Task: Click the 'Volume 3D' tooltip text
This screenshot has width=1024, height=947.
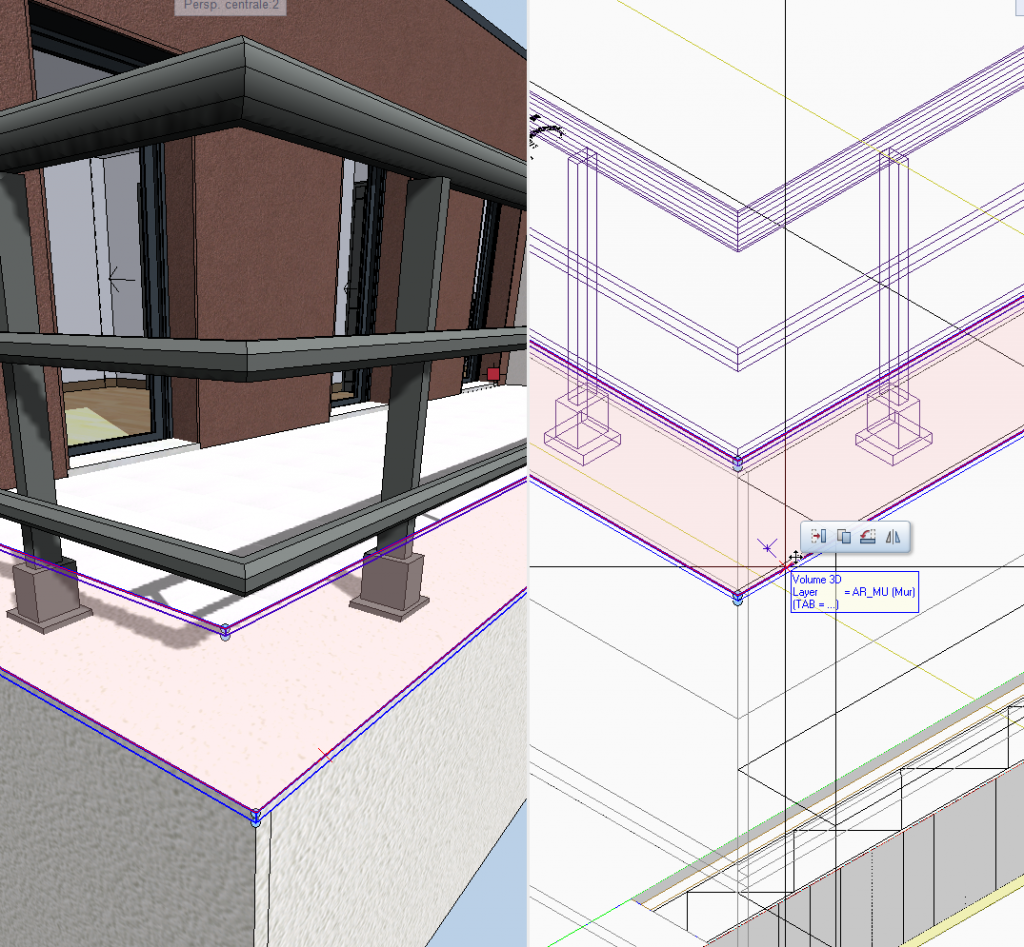Action: tap(816, 579)
